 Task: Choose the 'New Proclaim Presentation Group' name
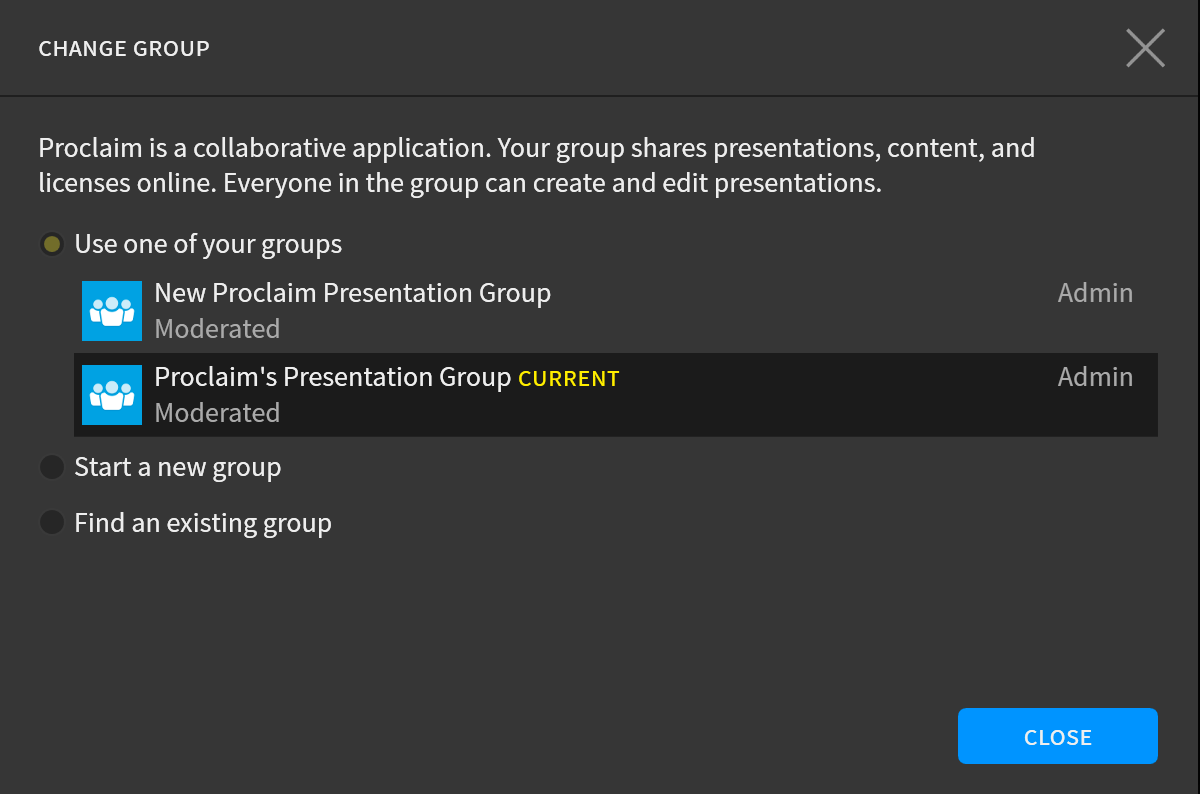point(352,293)
